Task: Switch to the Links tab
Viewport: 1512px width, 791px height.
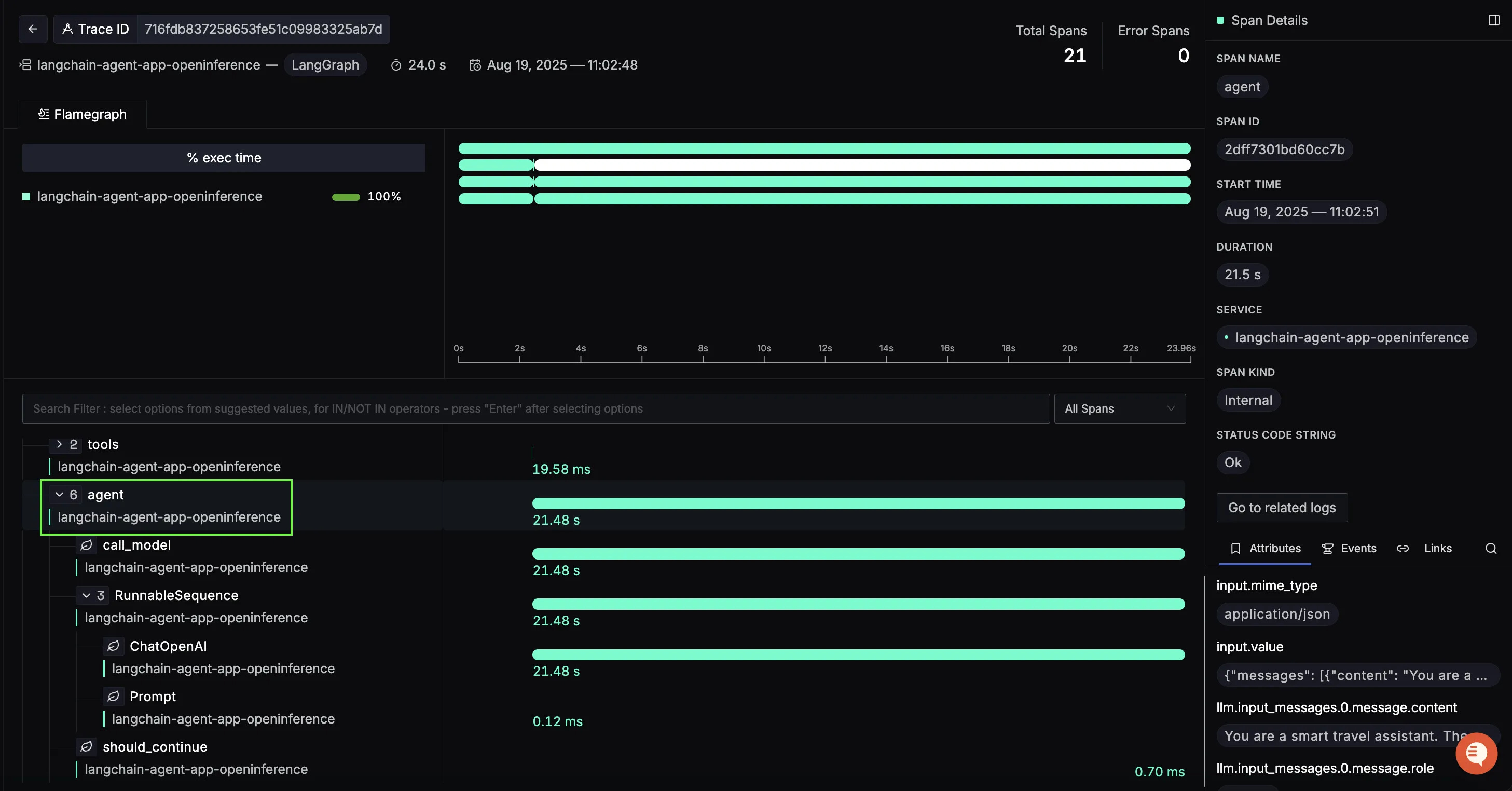Action: click(x=1436, y=548)
